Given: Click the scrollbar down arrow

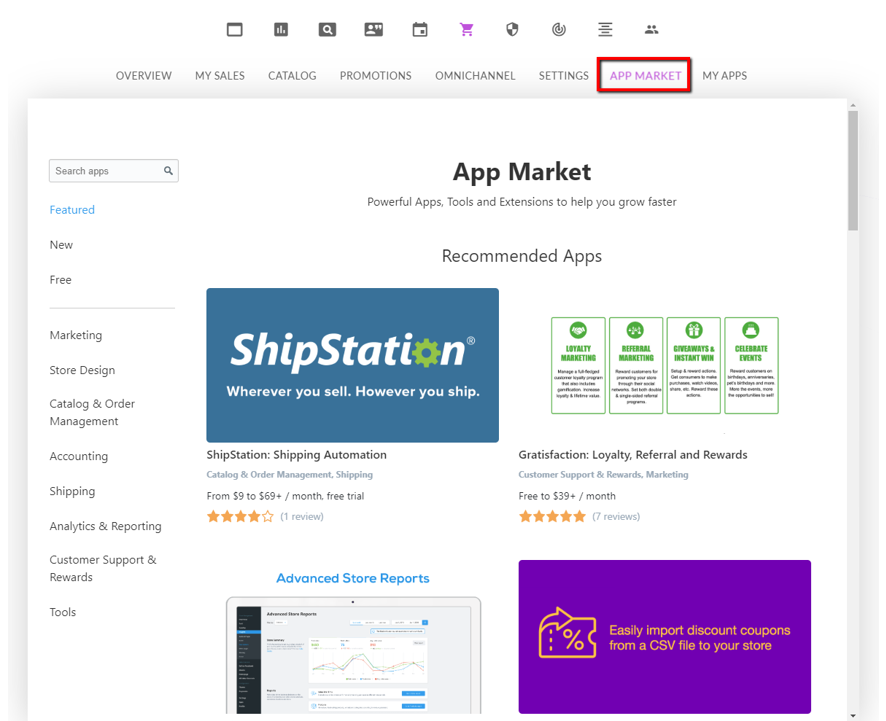Looking at the screenshot, I should 853,716.
